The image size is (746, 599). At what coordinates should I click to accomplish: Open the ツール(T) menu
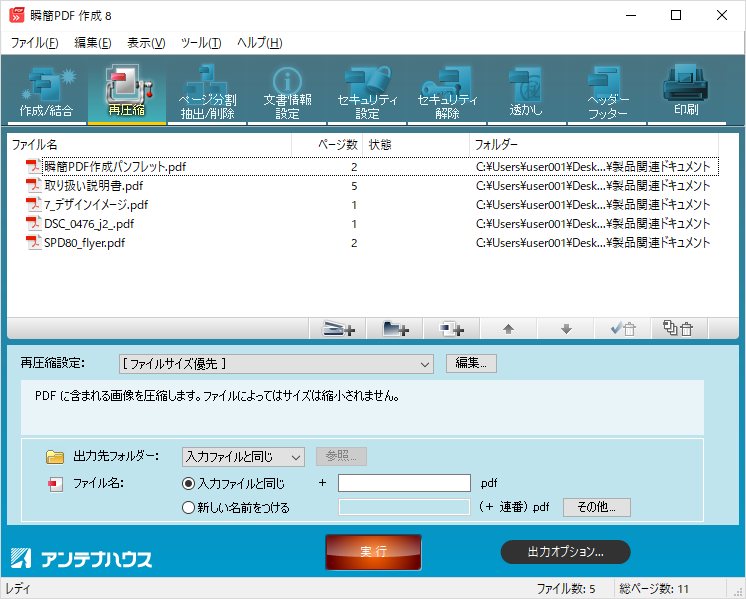201,43
